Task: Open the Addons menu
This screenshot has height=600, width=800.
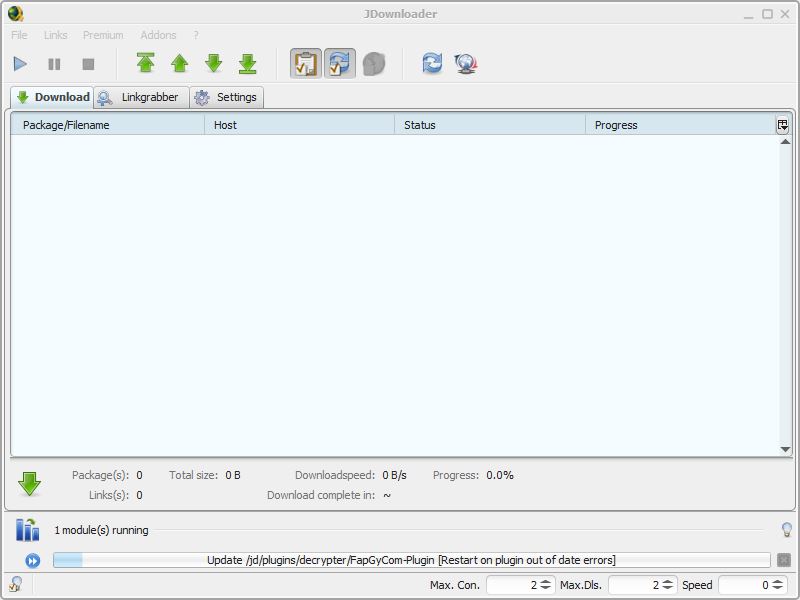Action: click(158, 35)
